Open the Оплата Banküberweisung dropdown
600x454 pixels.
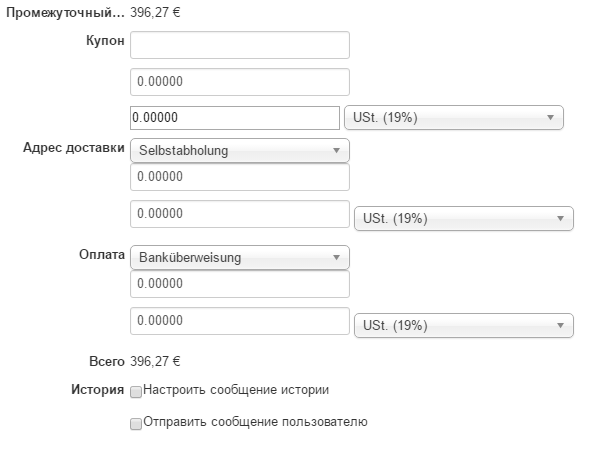[240, 258]
